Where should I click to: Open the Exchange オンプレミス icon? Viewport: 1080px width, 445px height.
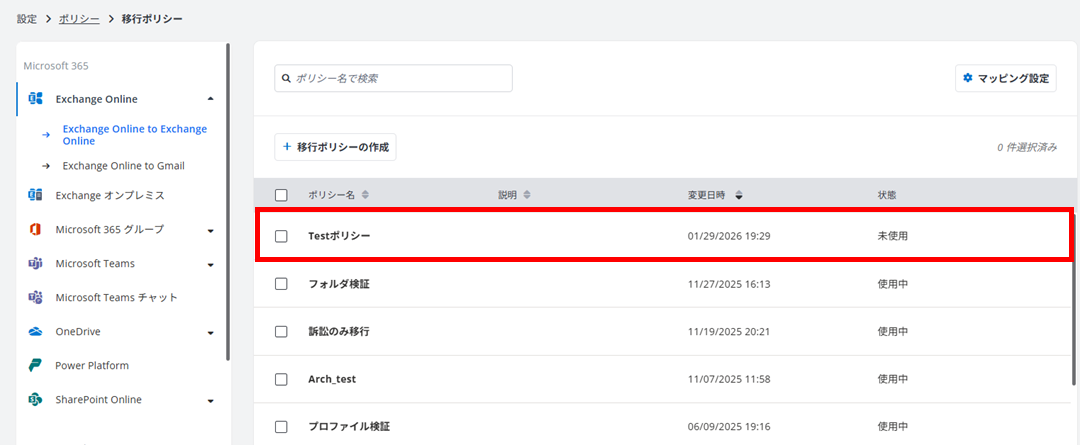tap(35, 195)
